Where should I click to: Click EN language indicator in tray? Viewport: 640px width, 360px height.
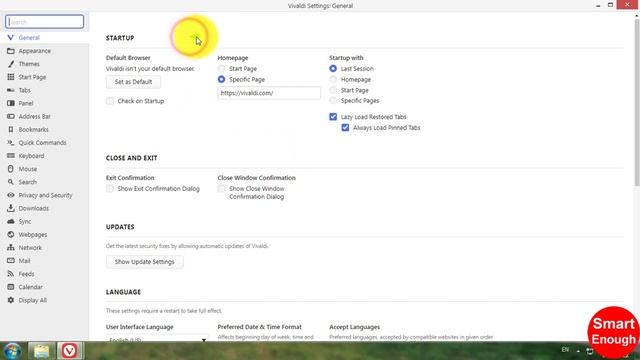pos(565,350)
